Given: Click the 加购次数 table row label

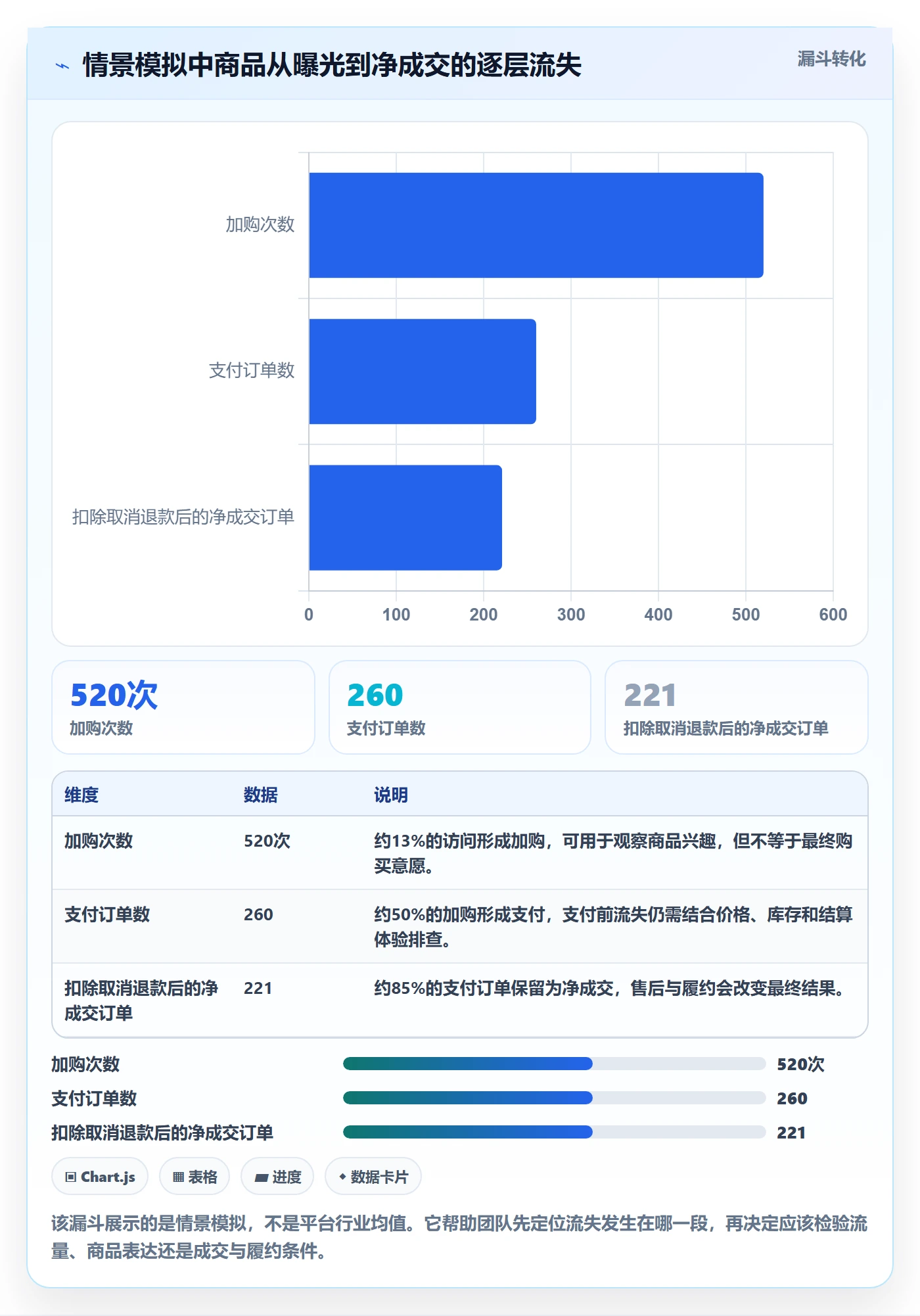Looking at the screenshot, I should click(x=99, y=841).
